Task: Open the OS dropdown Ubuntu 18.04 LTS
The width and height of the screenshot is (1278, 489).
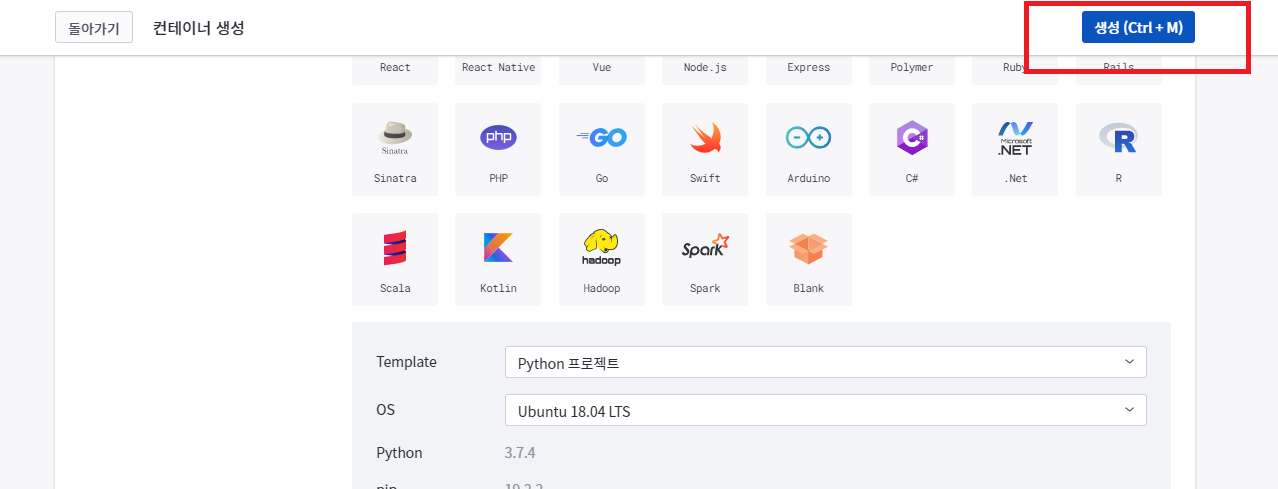Action: click(826, 410)
